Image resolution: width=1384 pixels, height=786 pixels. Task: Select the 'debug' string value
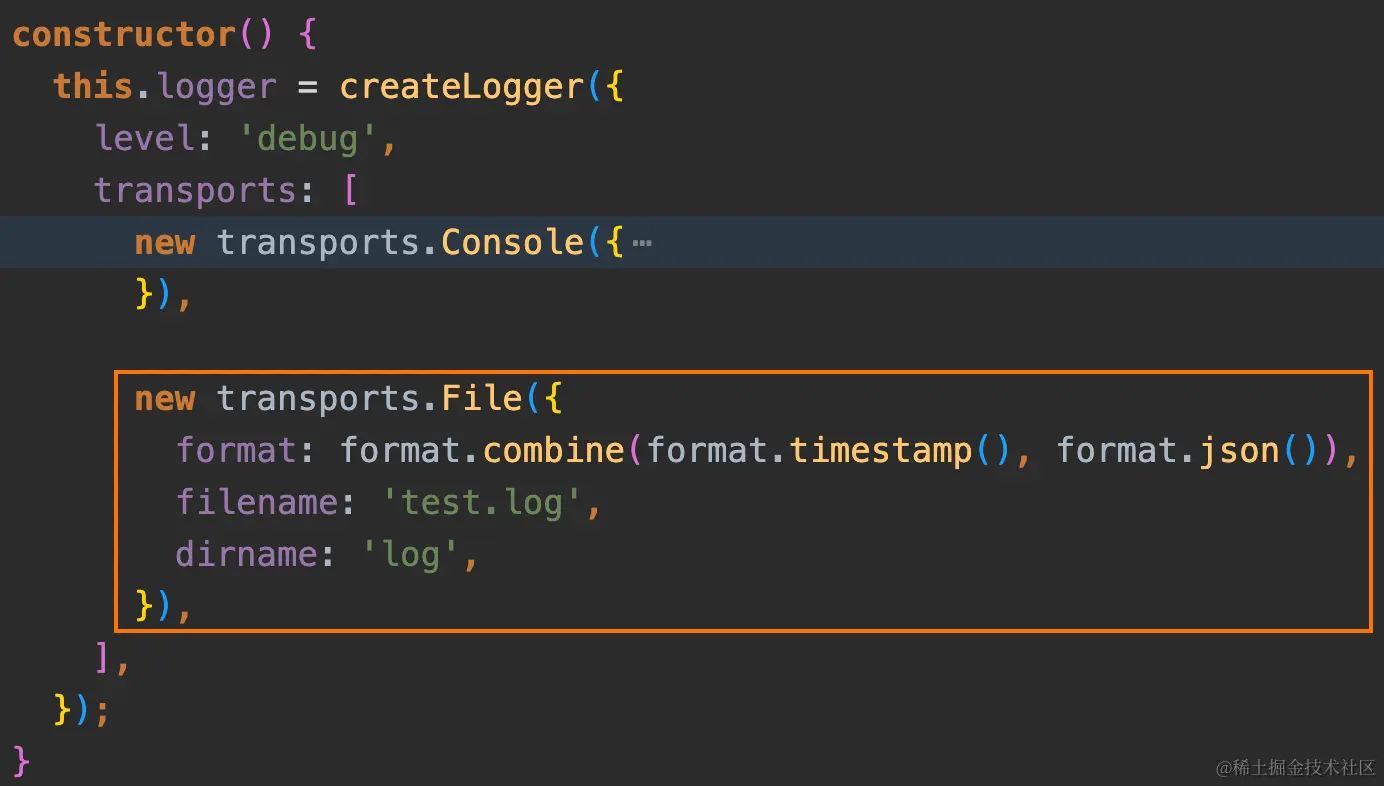click(307, 138)
